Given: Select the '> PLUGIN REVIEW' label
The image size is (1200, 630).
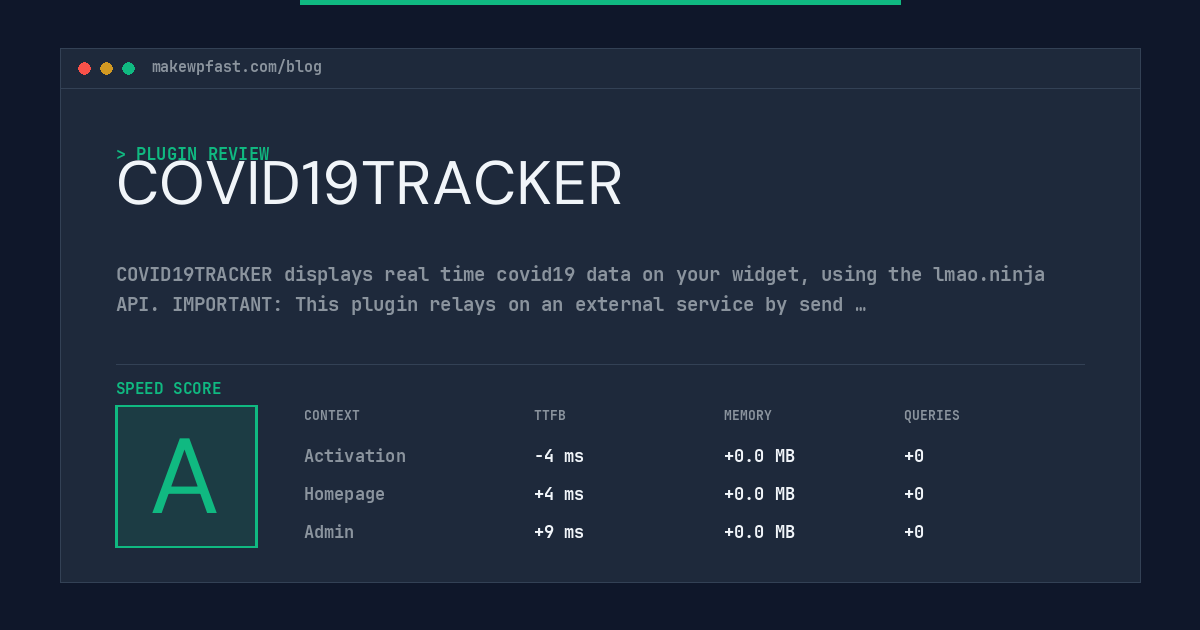Looking at the screenshot, I should click(193, 154).
